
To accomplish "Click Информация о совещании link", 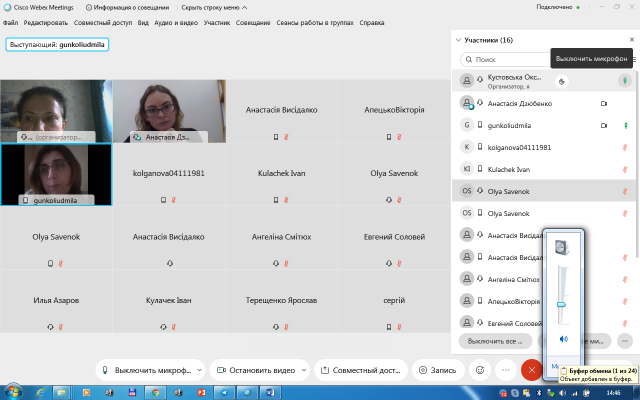I will pyautogui.click(x=127, y=7).
